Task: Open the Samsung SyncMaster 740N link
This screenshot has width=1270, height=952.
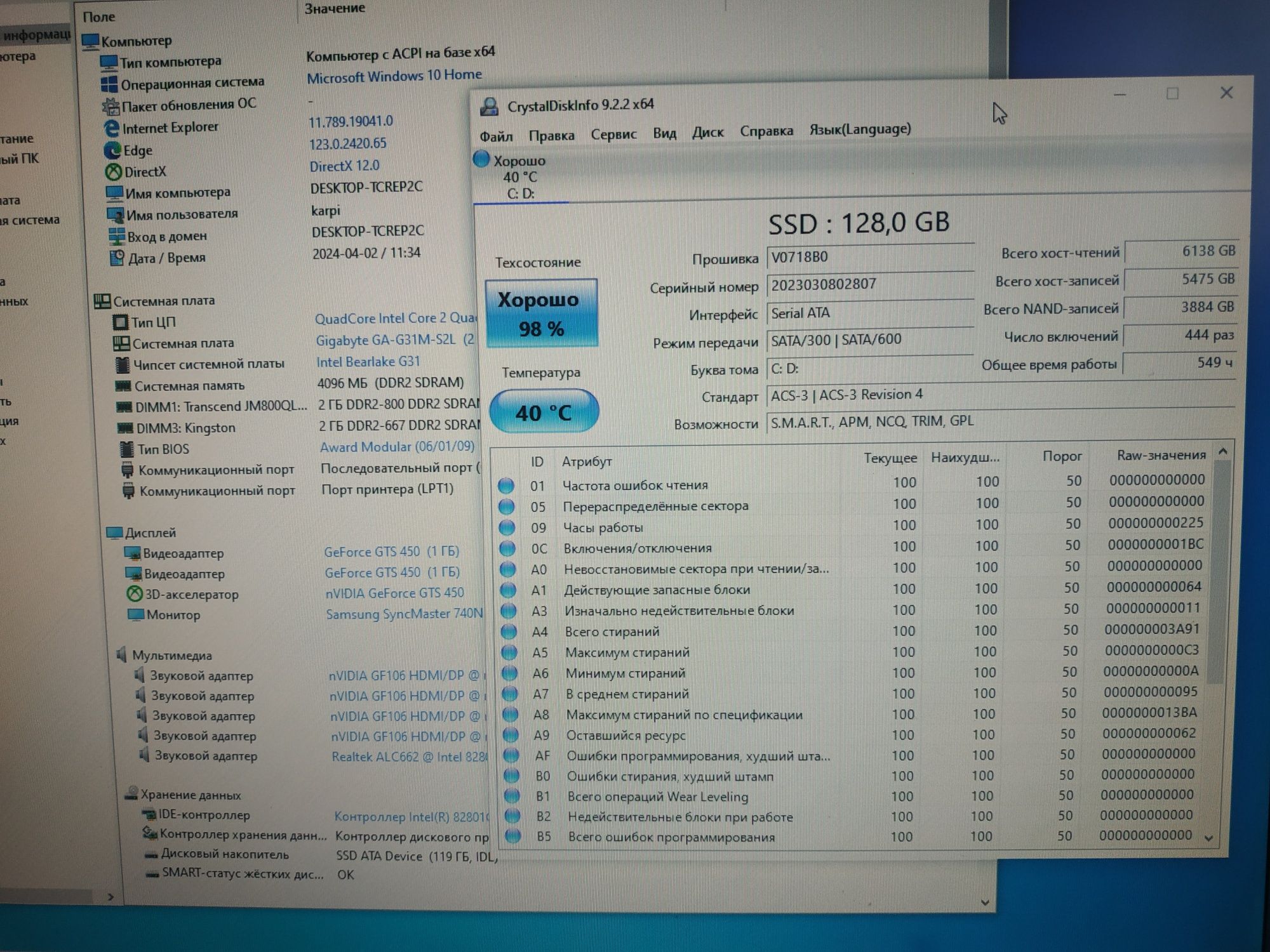Action: tap(404, 614)
